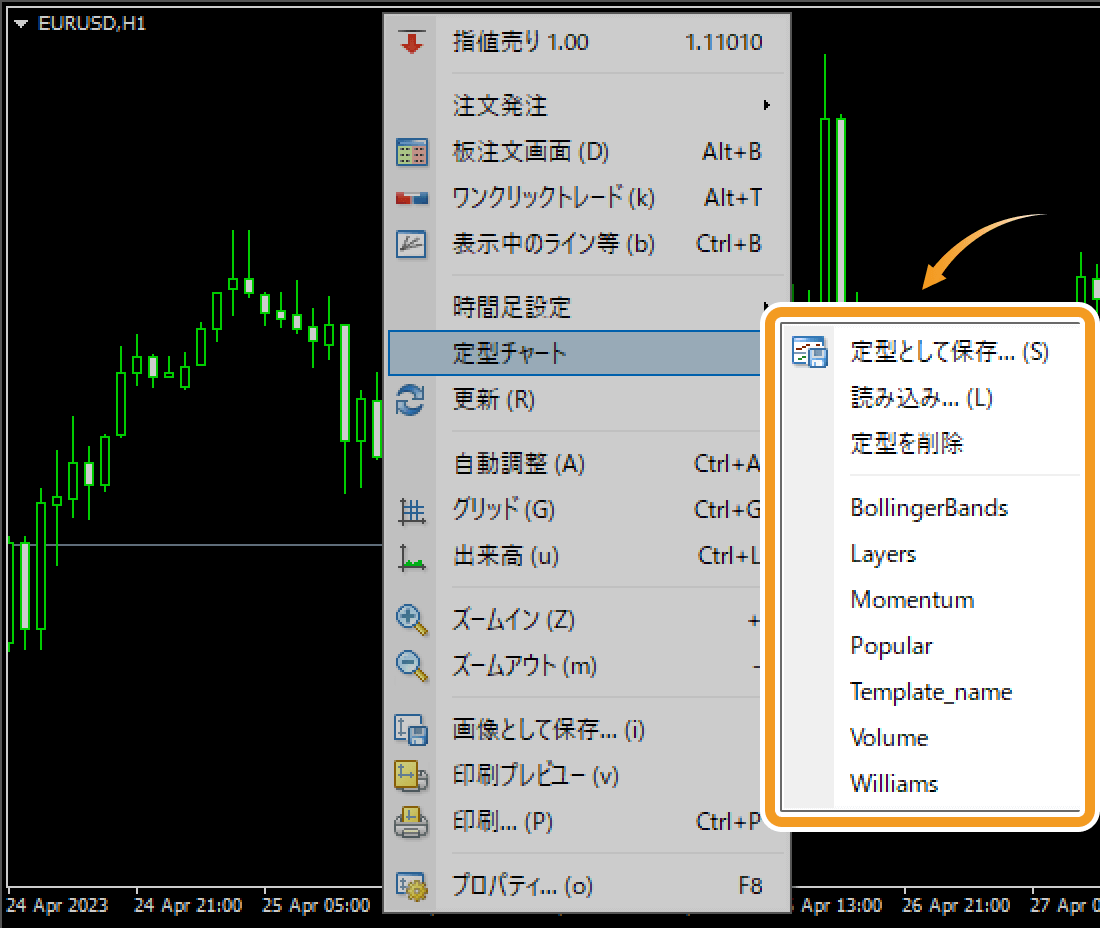Apply the Template_name template
Viewport: 1100px width, 928px height.
coord(932,692)
